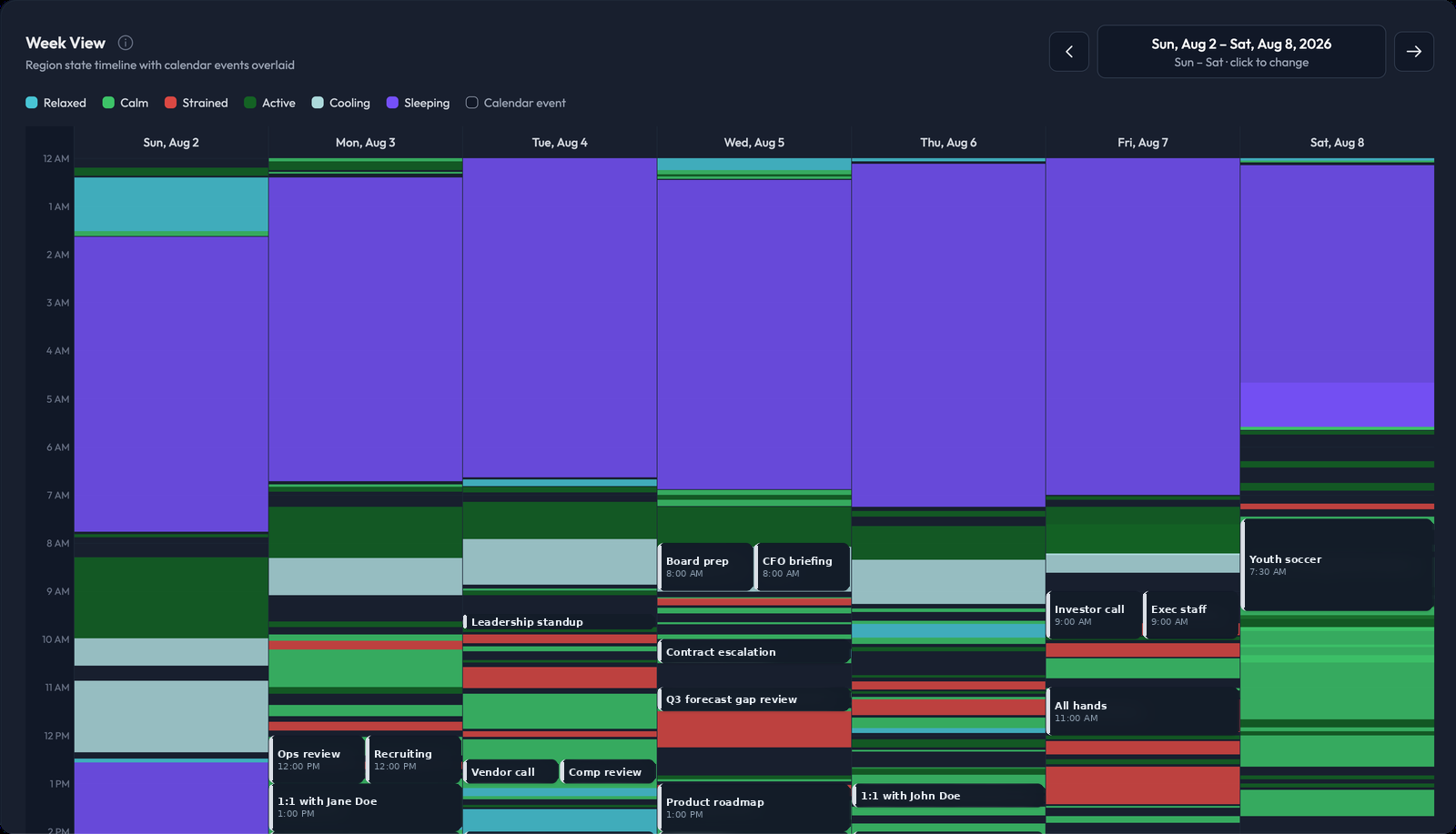Open the Q3 forecast gap review event

coord(754,699)
